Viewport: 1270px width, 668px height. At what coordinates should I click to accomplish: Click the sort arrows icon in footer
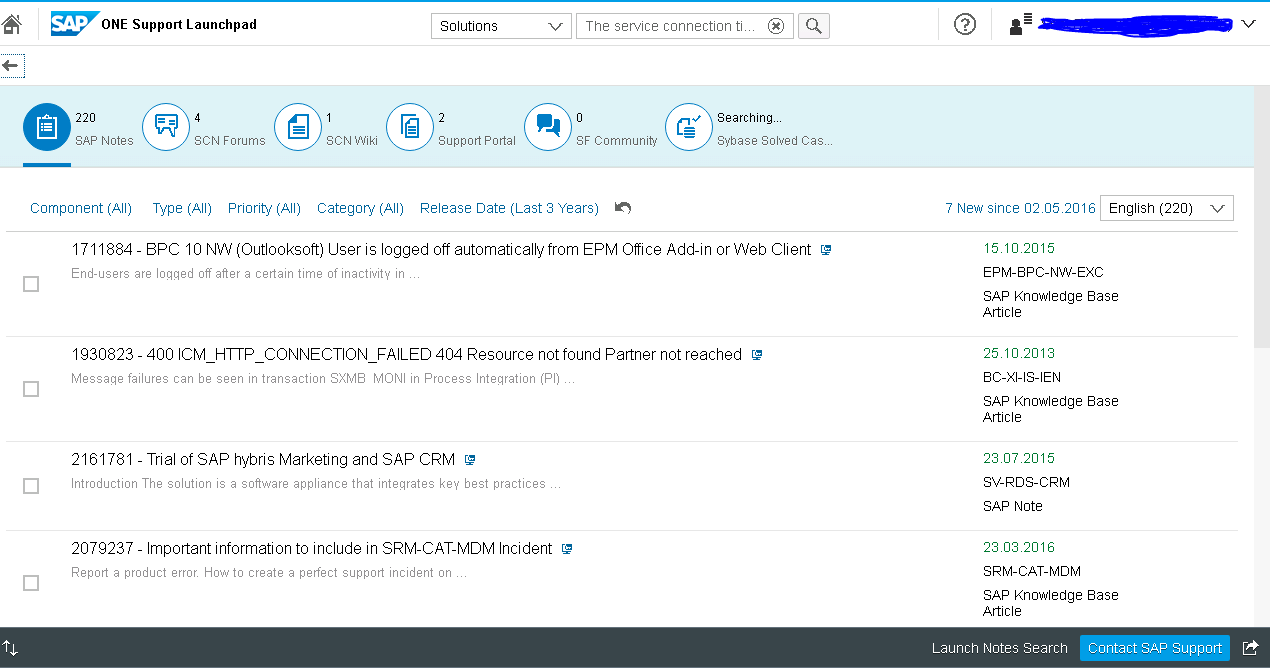10,648
